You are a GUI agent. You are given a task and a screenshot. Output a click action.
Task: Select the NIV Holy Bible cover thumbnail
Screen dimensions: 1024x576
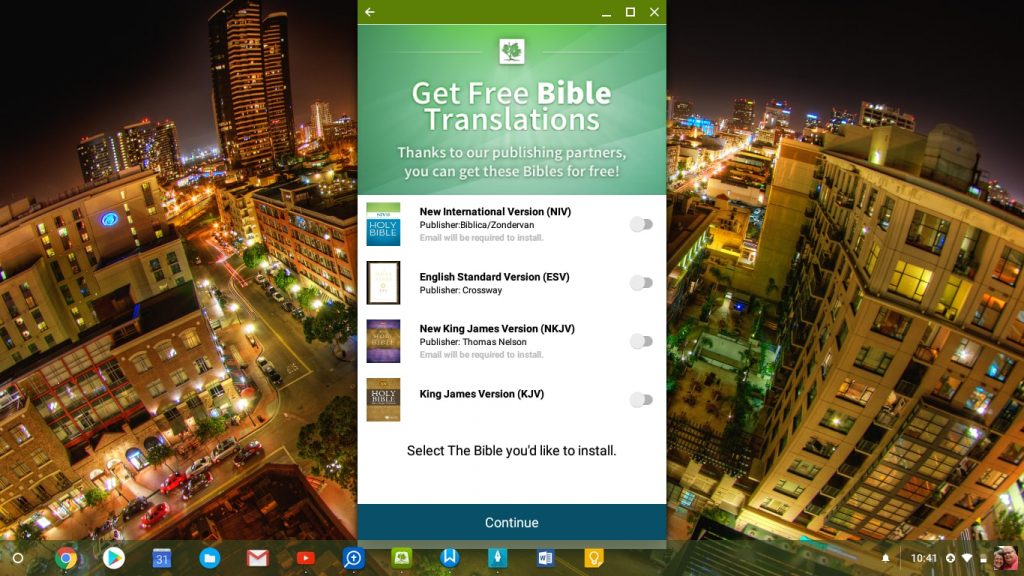(383, 224)
